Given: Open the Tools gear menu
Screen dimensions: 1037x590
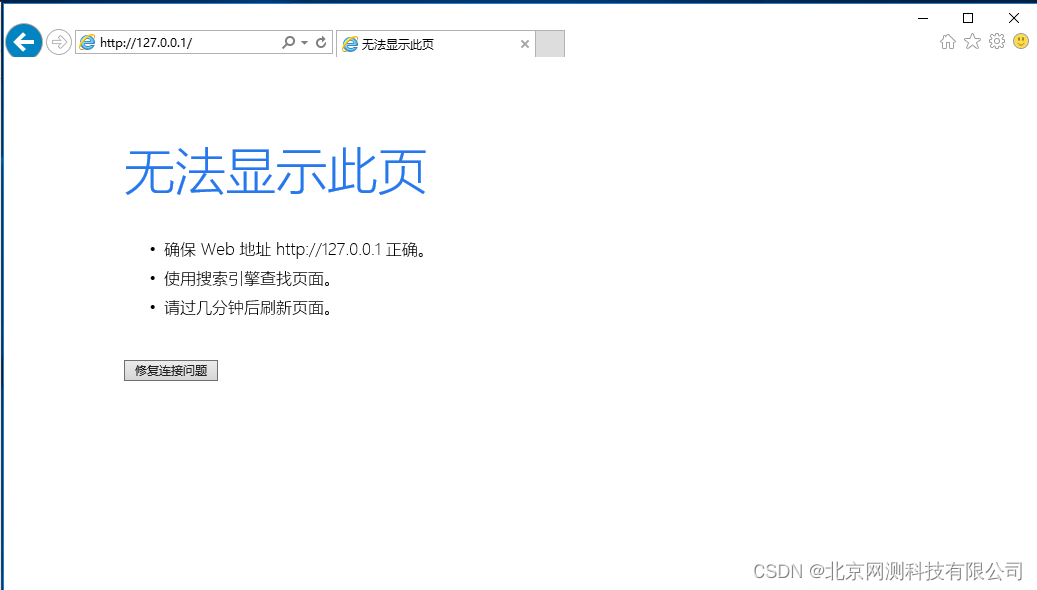Looking at the screenshot, I should click(x=997, y=42).
